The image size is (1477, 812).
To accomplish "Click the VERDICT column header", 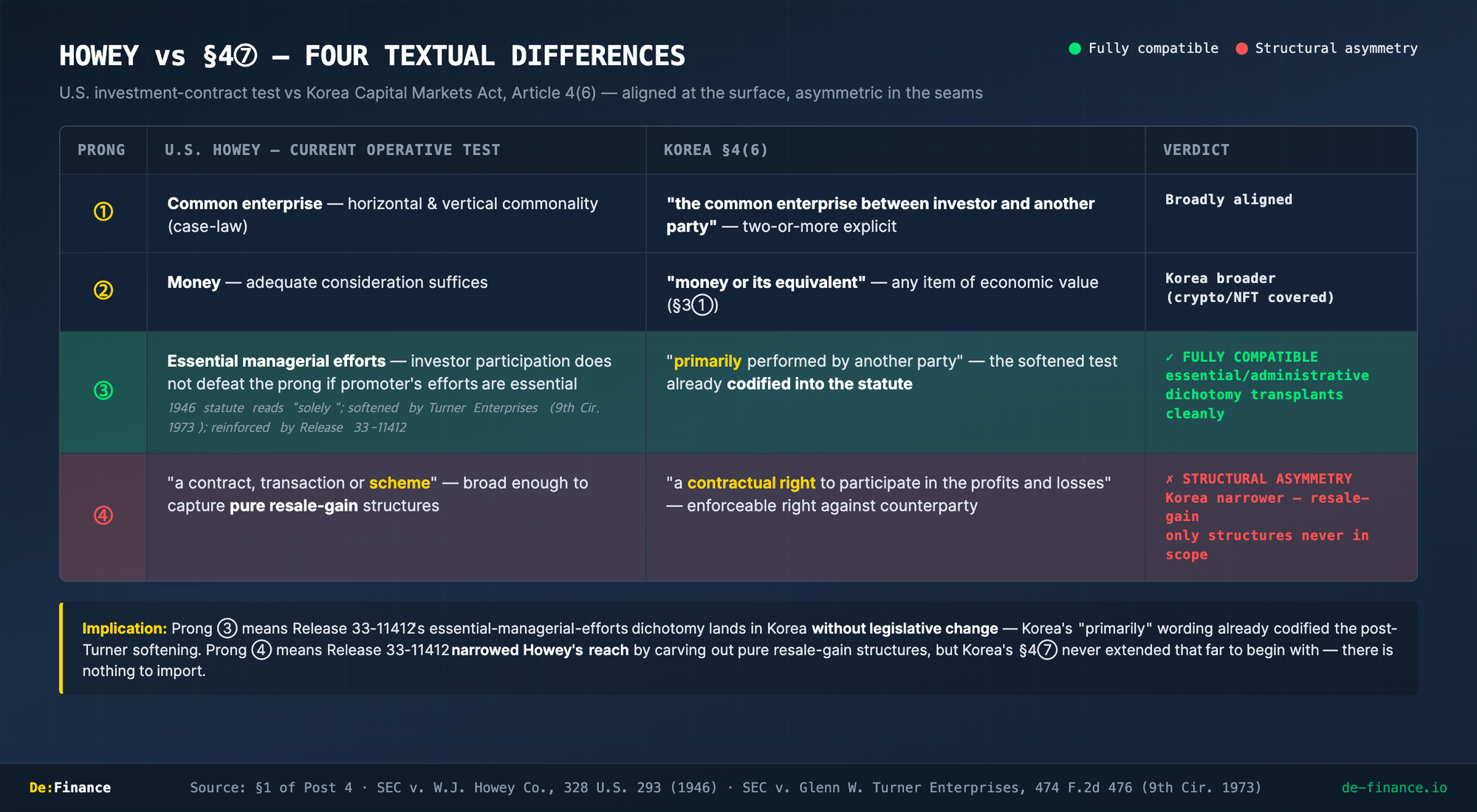I will pyautogui.click(x=1196, y=150).
